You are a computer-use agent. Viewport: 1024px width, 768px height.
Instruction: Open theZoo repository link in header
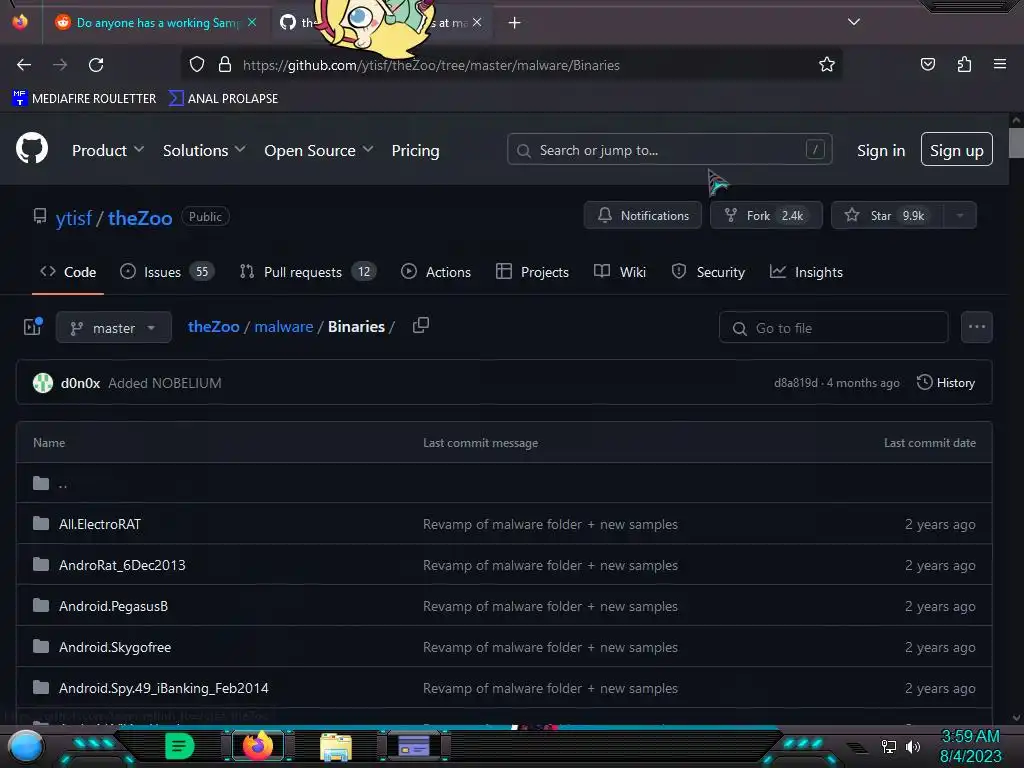point(140,218)
